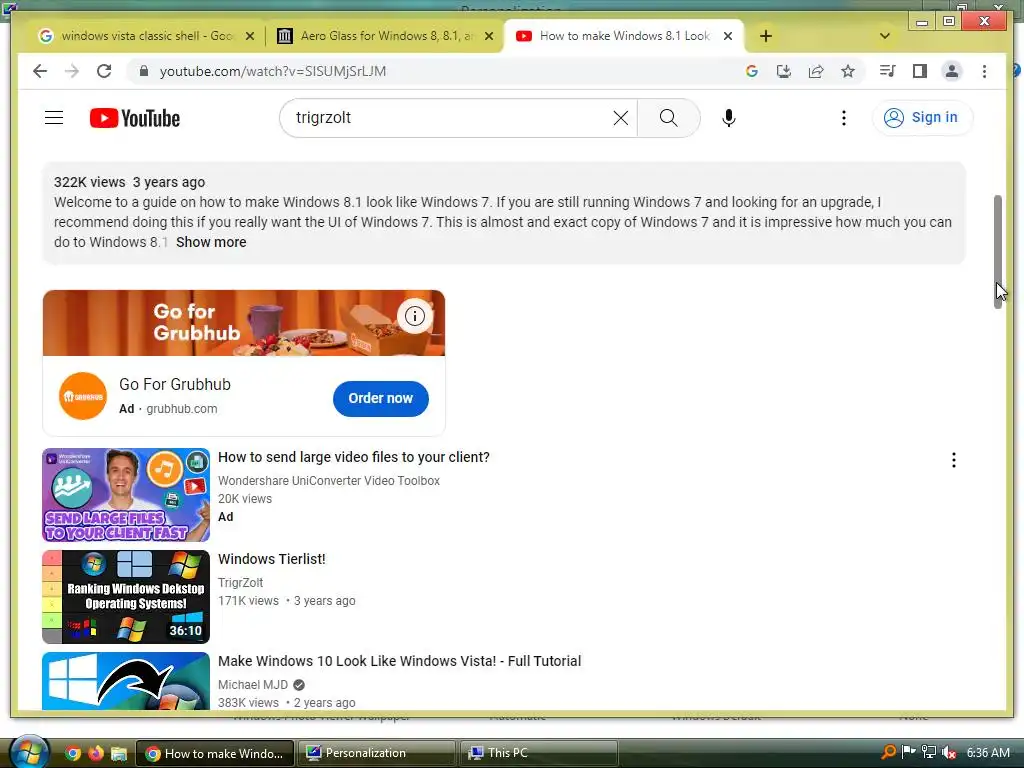Screen dimensions: 1024x768
Task: Click the orange Grubhub logo avatar
Action: (x=82, y=396)
